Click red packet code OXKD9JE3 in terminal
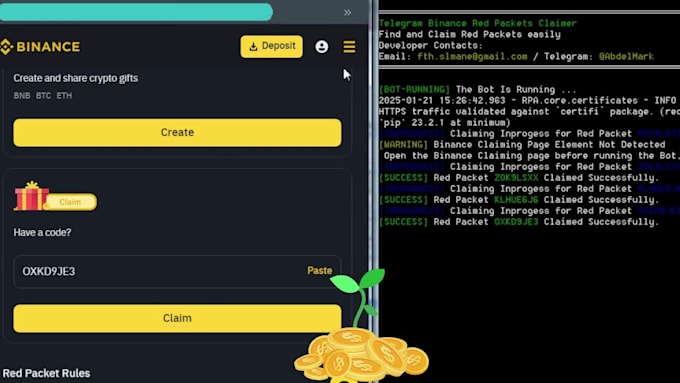 (516, 222)
